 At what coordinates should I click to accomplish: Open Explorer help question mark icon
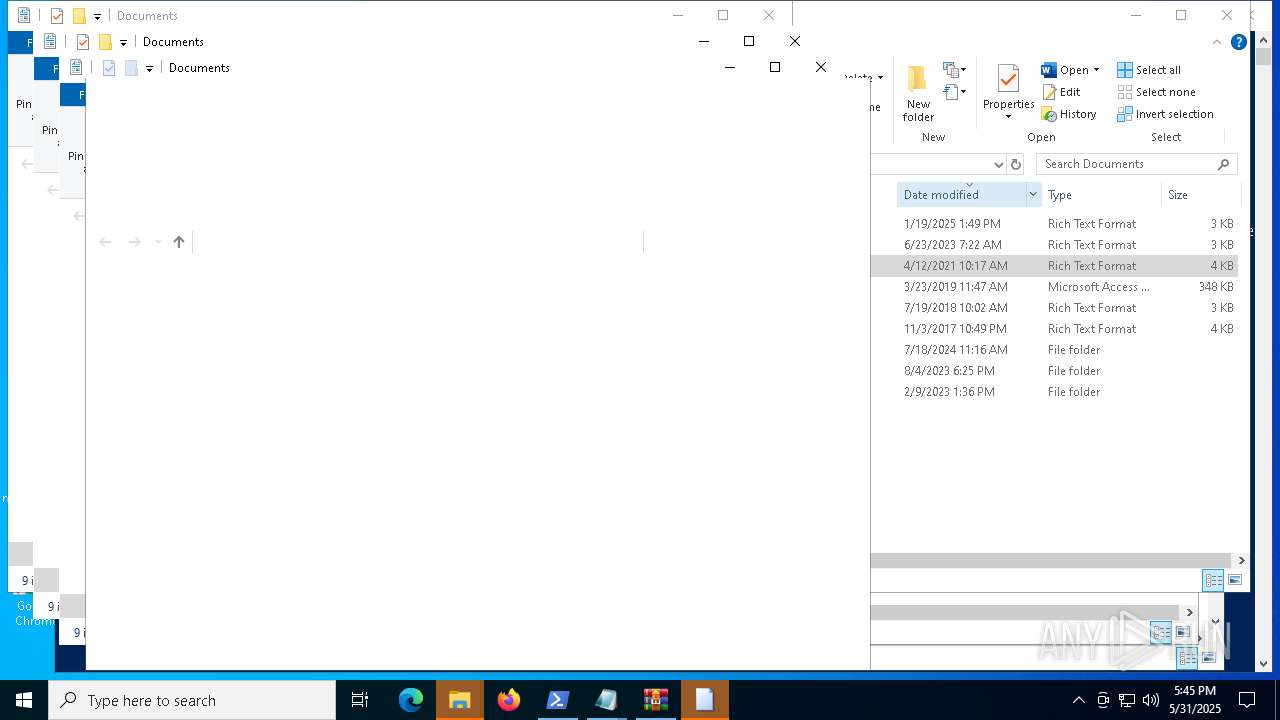click(x=1239, y=42)
